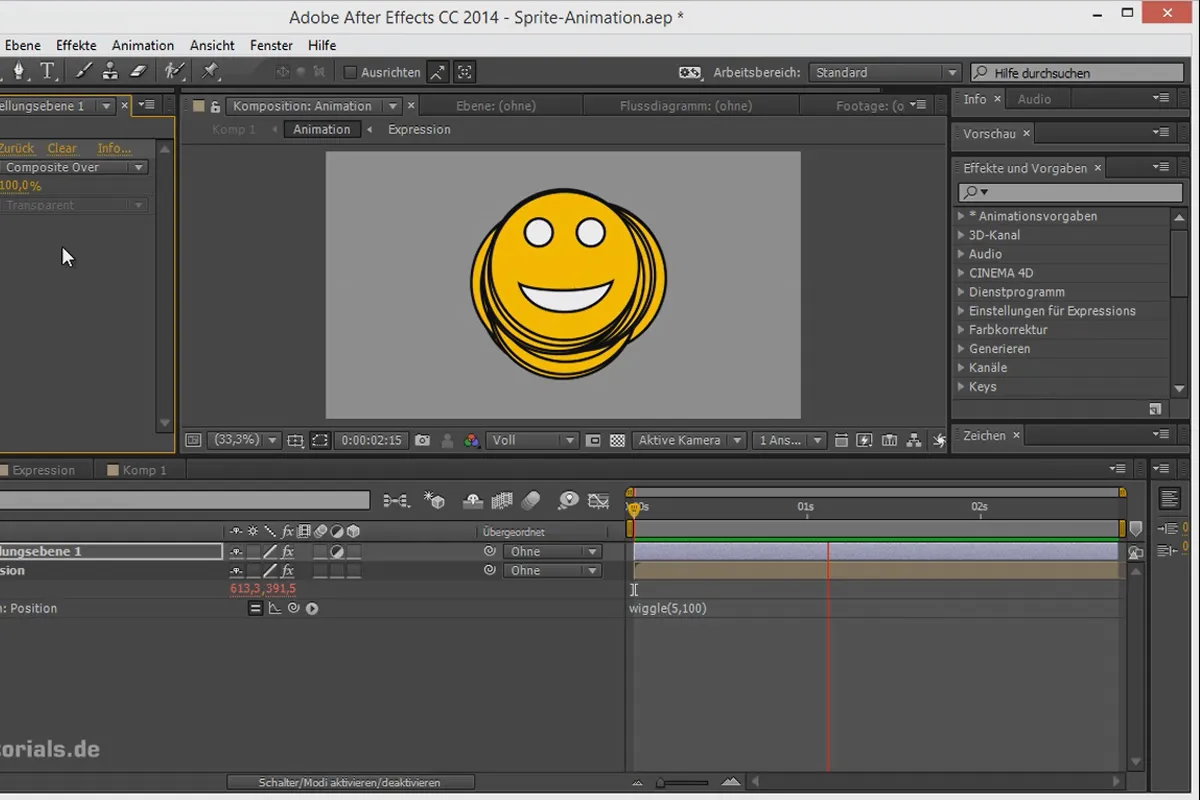Click Schalter/Modi aktivieren/deaktivieren button
The image size is (1200, 800).
pos(349,782)
